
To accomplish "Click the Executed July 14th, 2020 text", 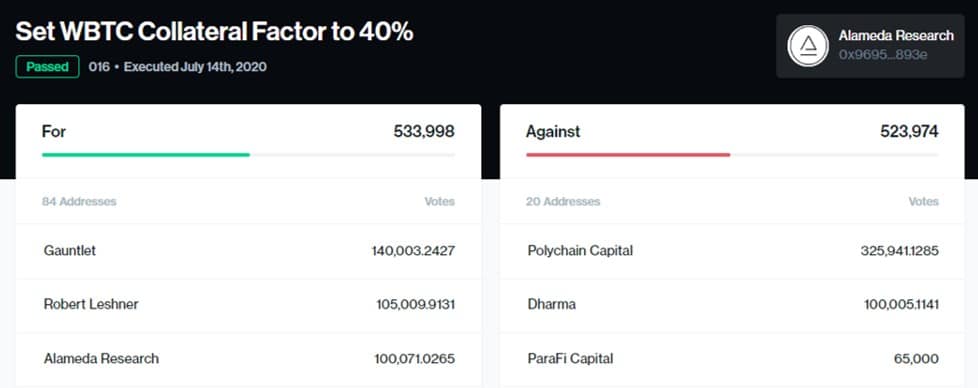I will 195,67.
